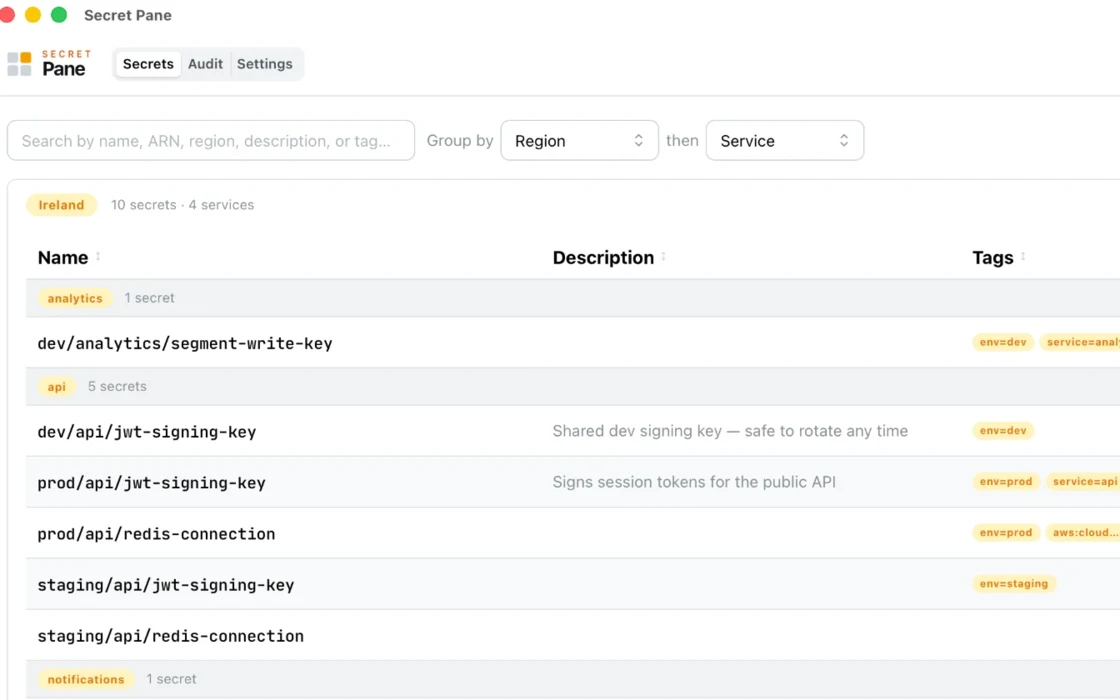
Task: Open the Audit tab
Action: click(x=206, y=64)
